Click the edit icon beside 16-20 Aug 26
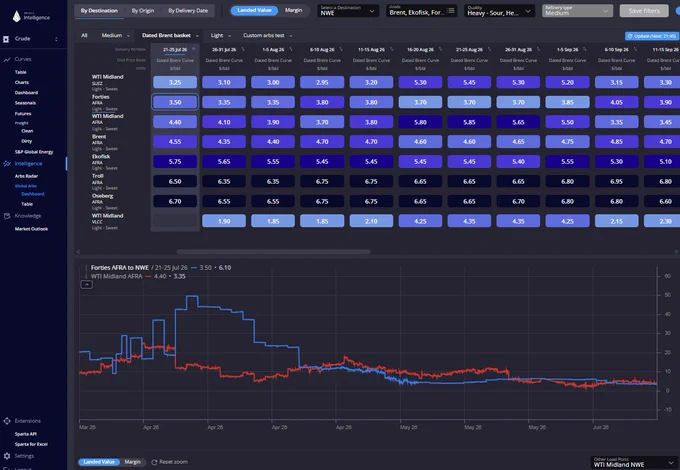The width and height of the screenshot is (680, 470). coord(440,49)
